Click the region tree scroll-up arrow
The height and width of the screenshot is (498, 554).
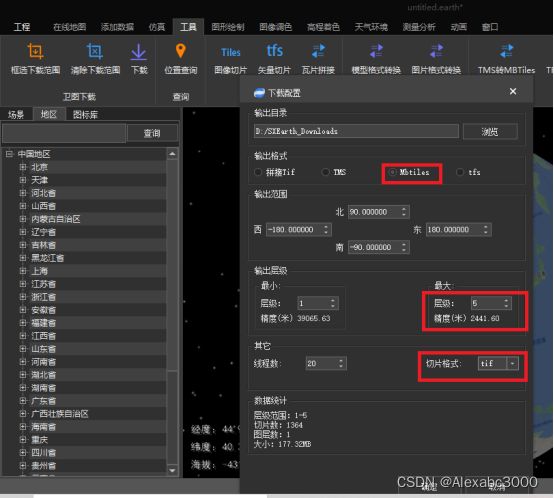[x=172, y=154]
